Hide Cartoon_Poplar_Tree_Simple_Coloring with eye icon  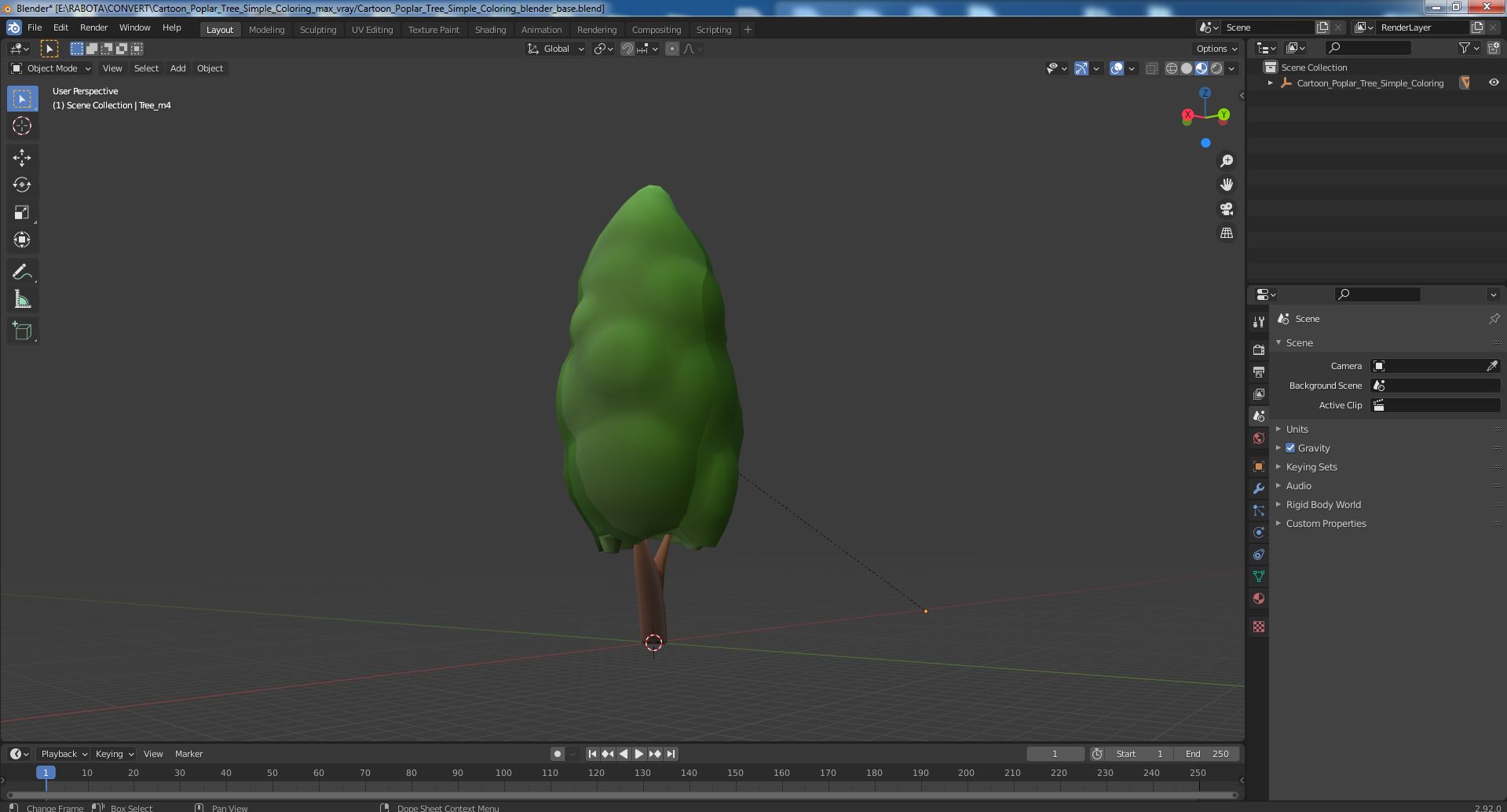[1493, 82]
